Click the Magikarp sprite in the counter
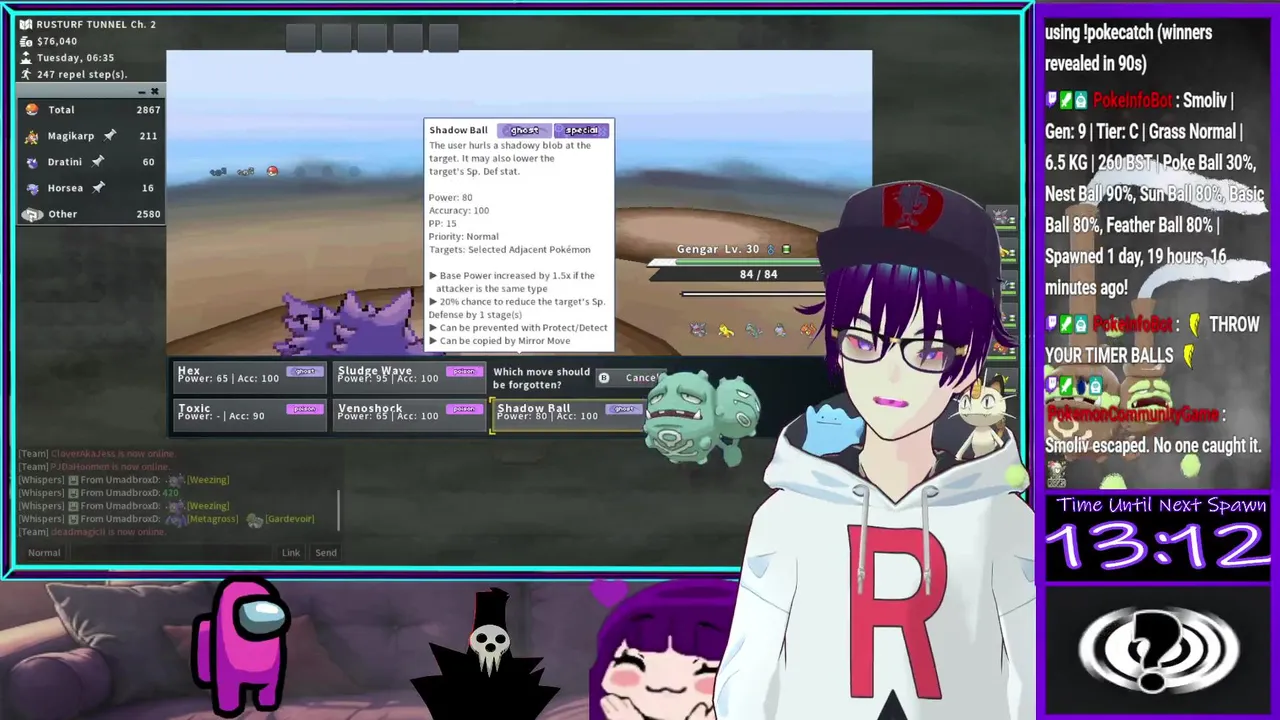This screenshot has height=720, width=1280. pyautogui.click(x=32, y=136)
